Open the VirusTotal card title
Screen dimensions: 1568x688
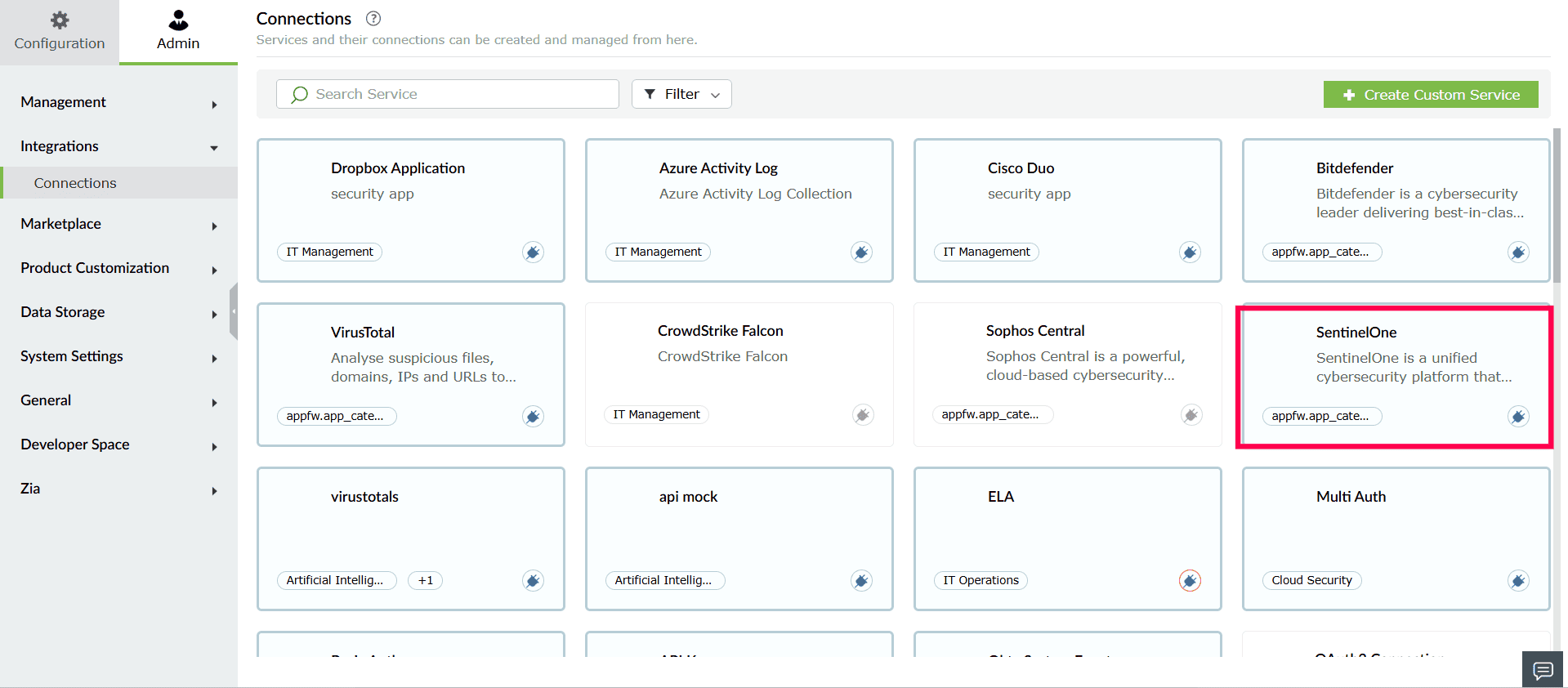(x=363, y=333)
